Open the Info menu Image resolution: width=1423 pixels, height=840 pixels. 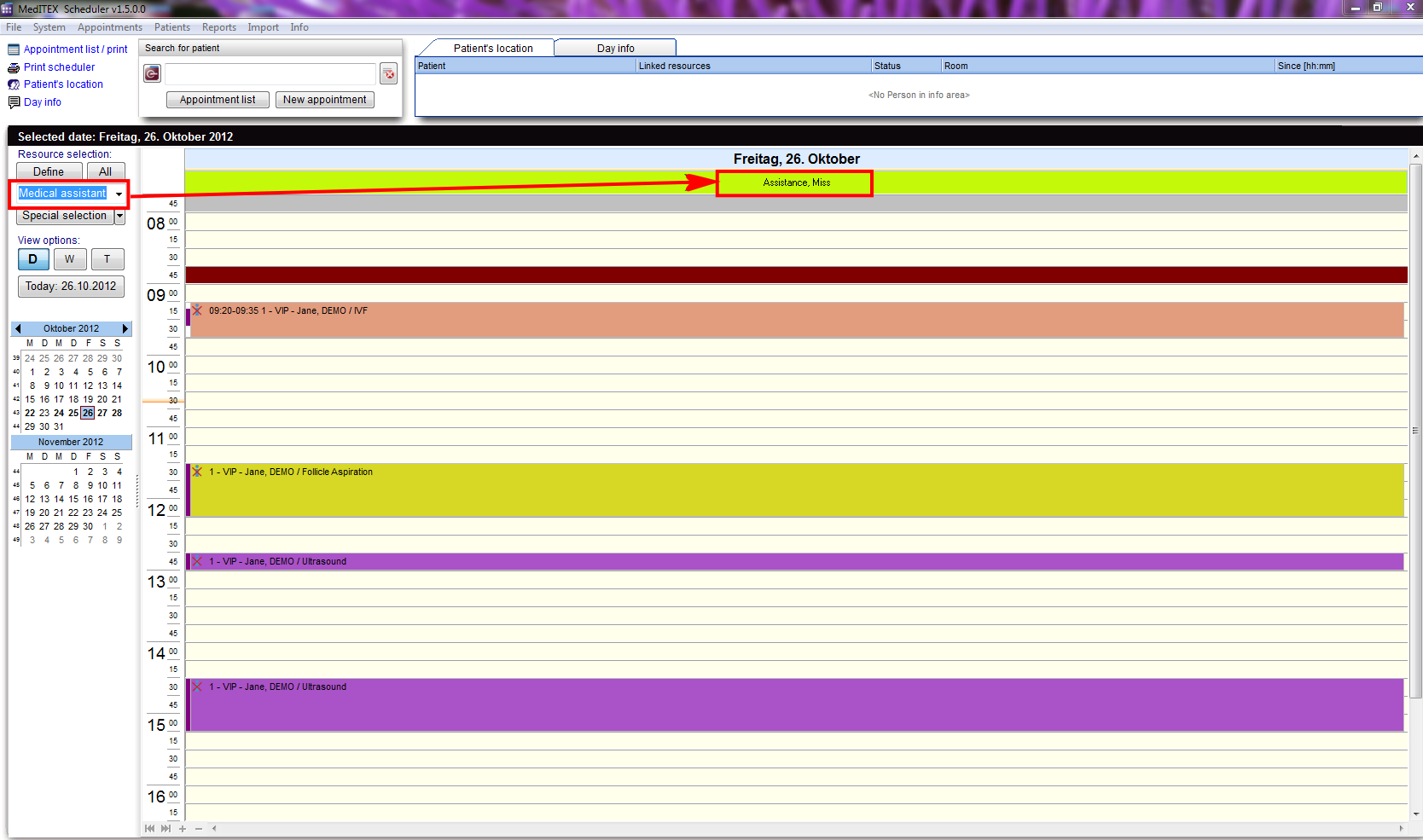299,27
